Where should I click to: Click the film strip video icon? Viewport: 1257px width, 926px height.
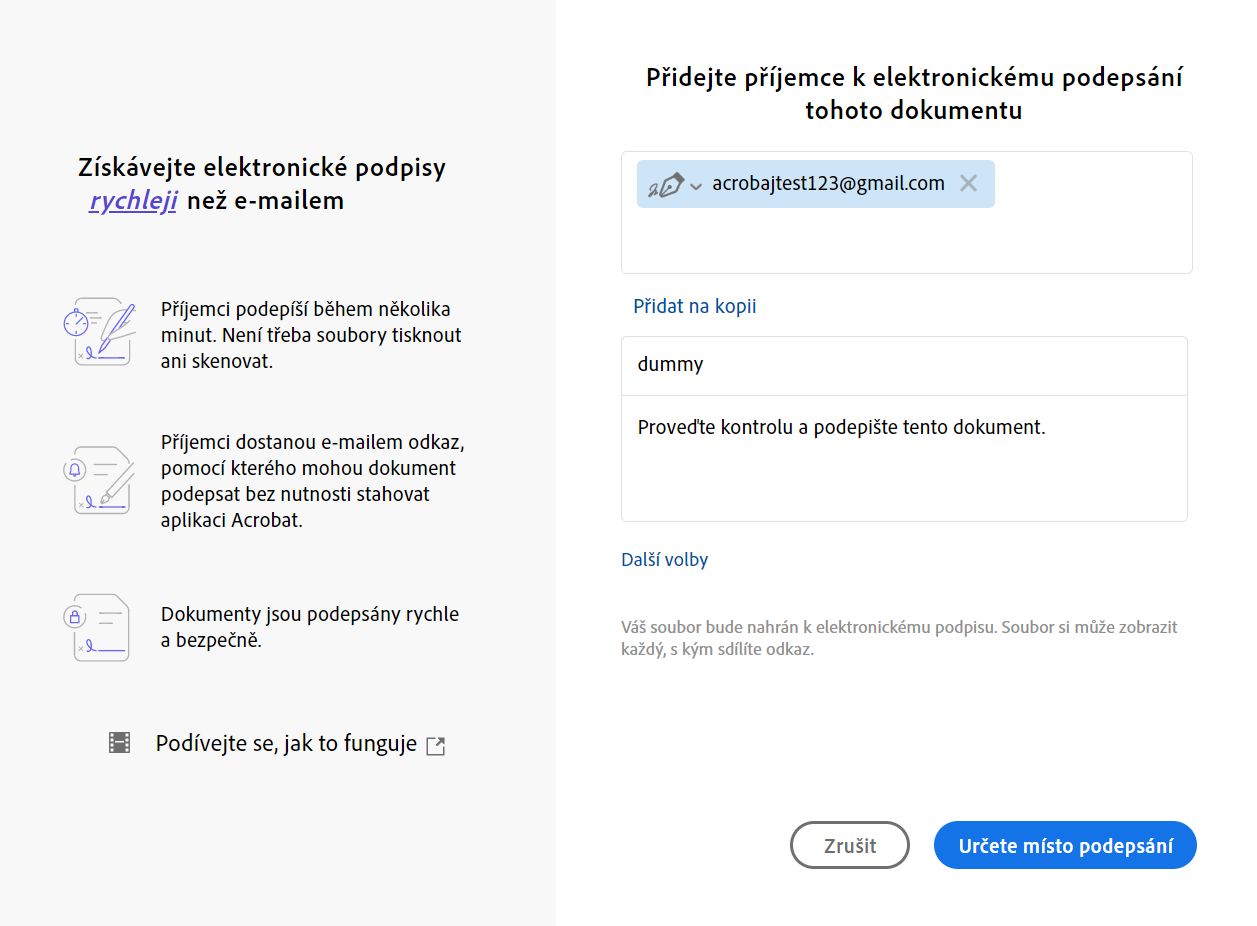pyautogui.click(x=119, y=743)
